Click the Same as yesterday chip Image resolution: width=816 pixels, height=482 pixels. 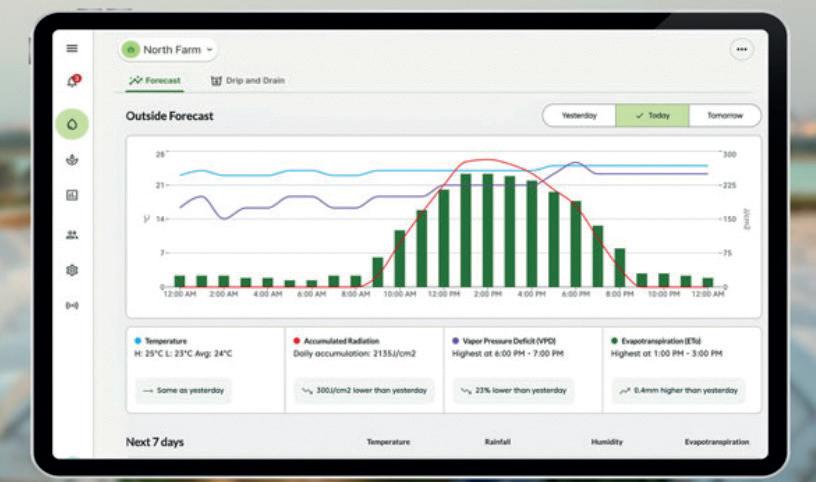(x=184, y=390)
